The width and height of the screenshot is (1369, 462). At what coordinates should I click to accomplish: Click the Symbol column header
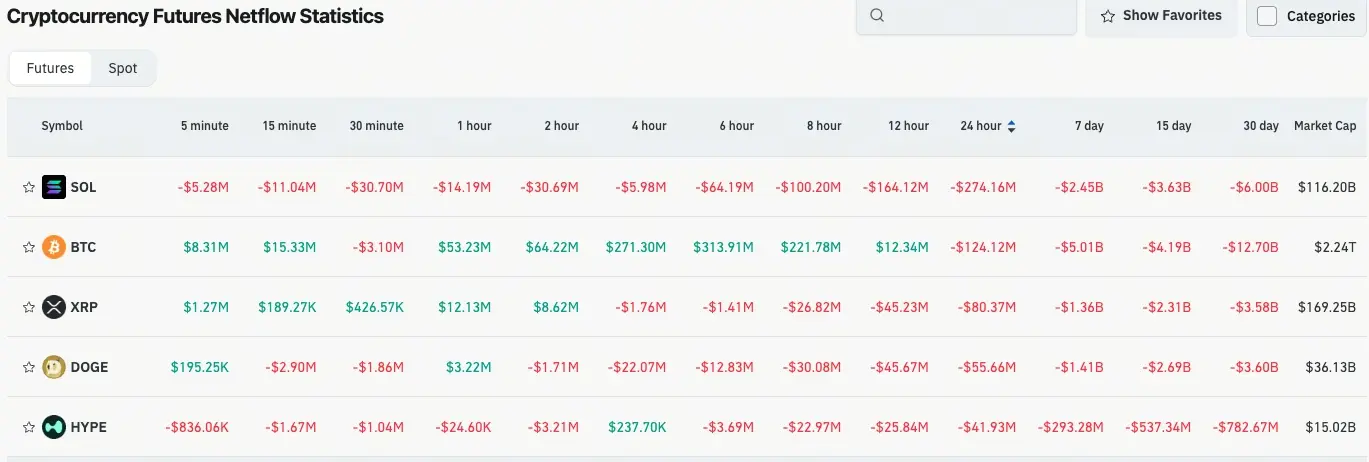(x=62, y=126)
